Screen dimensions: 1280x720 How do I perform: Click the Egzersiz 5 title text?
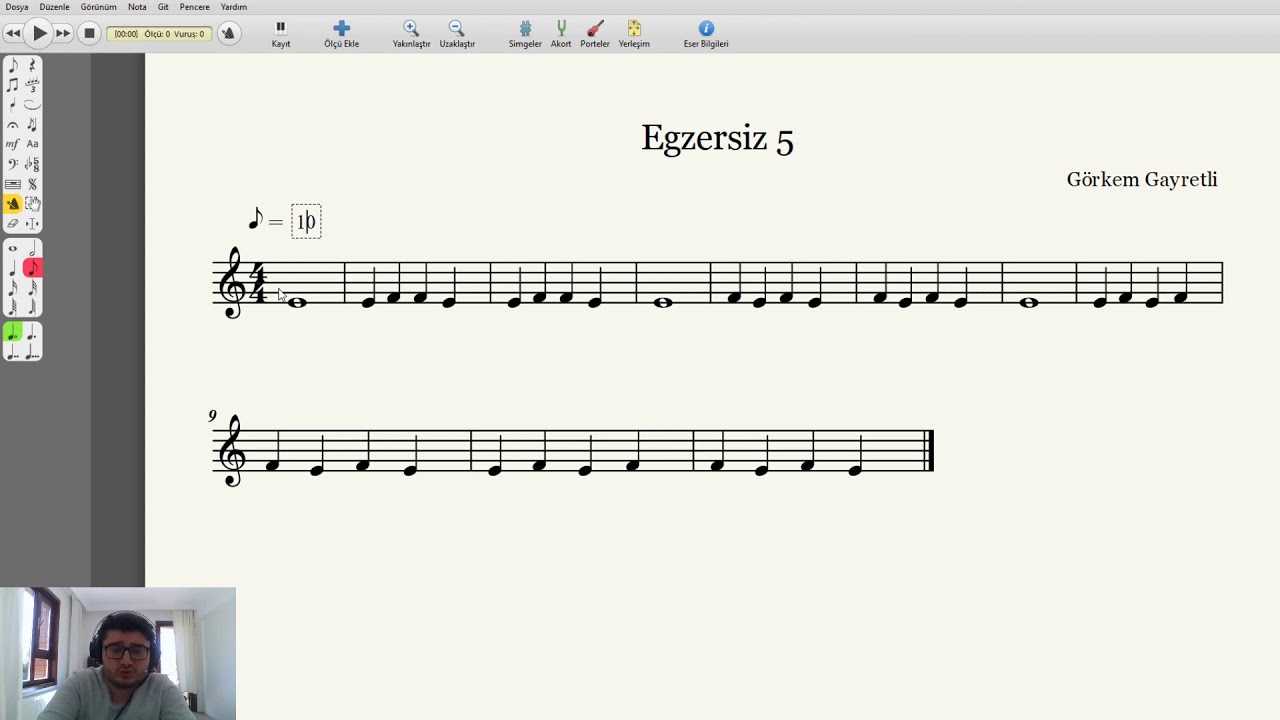tap(717, 139)
